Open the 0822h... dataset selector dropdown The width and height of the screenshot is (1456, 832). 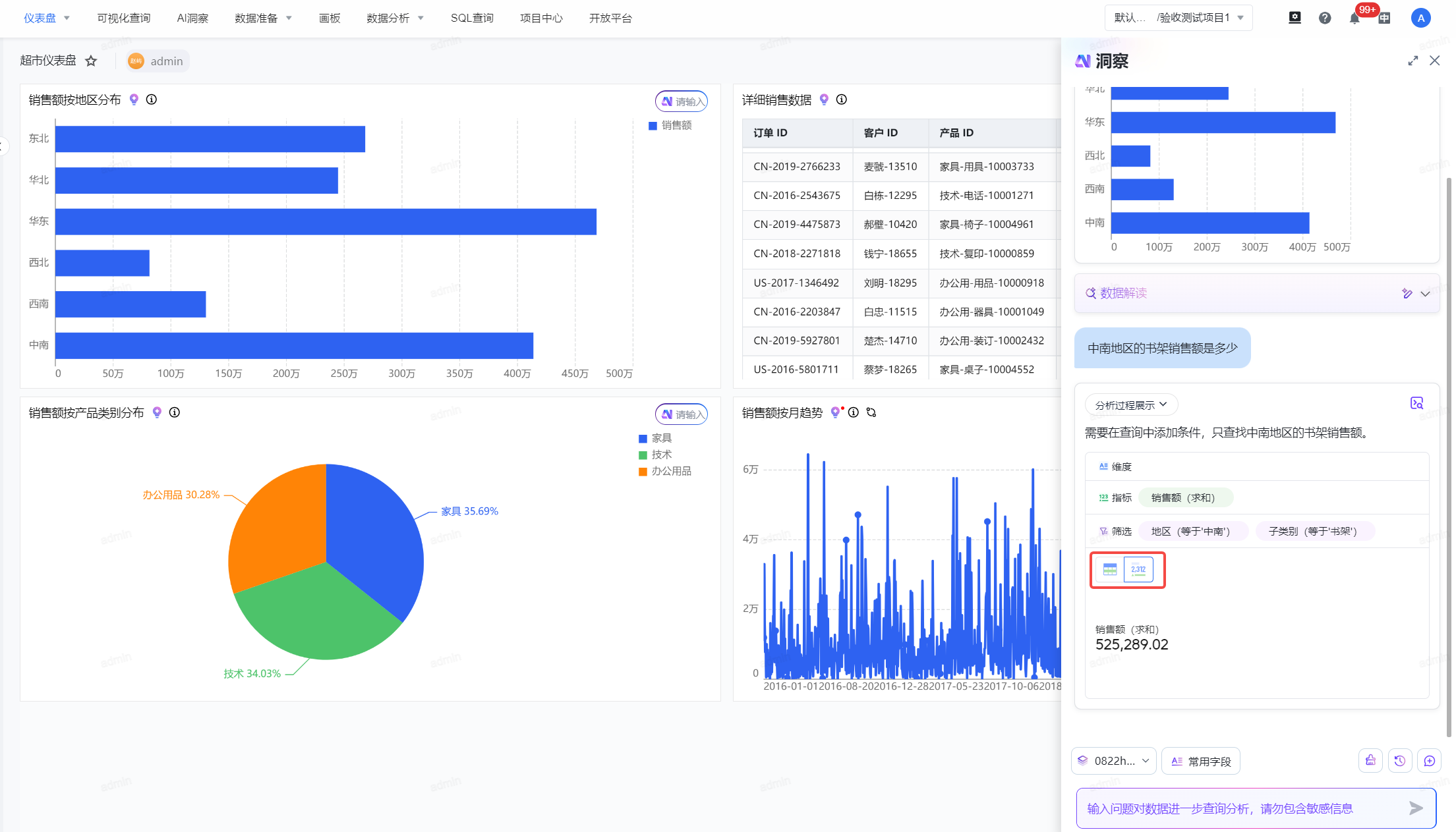(x=1114, y=761)
